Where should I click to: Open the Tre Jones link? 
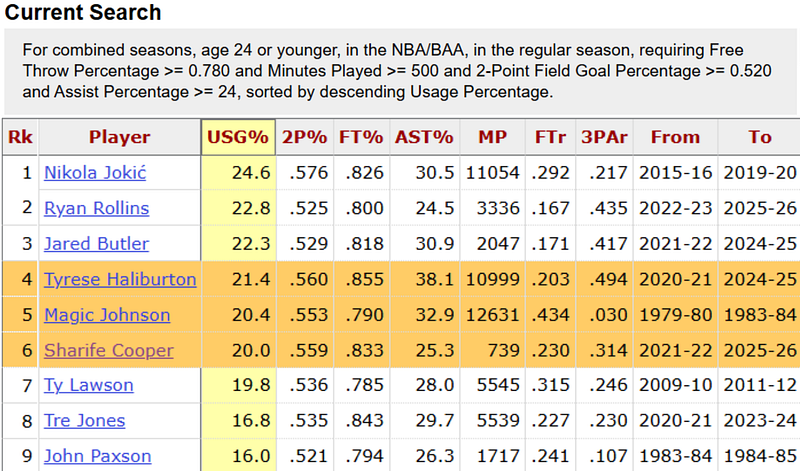[x=84, y=420]
